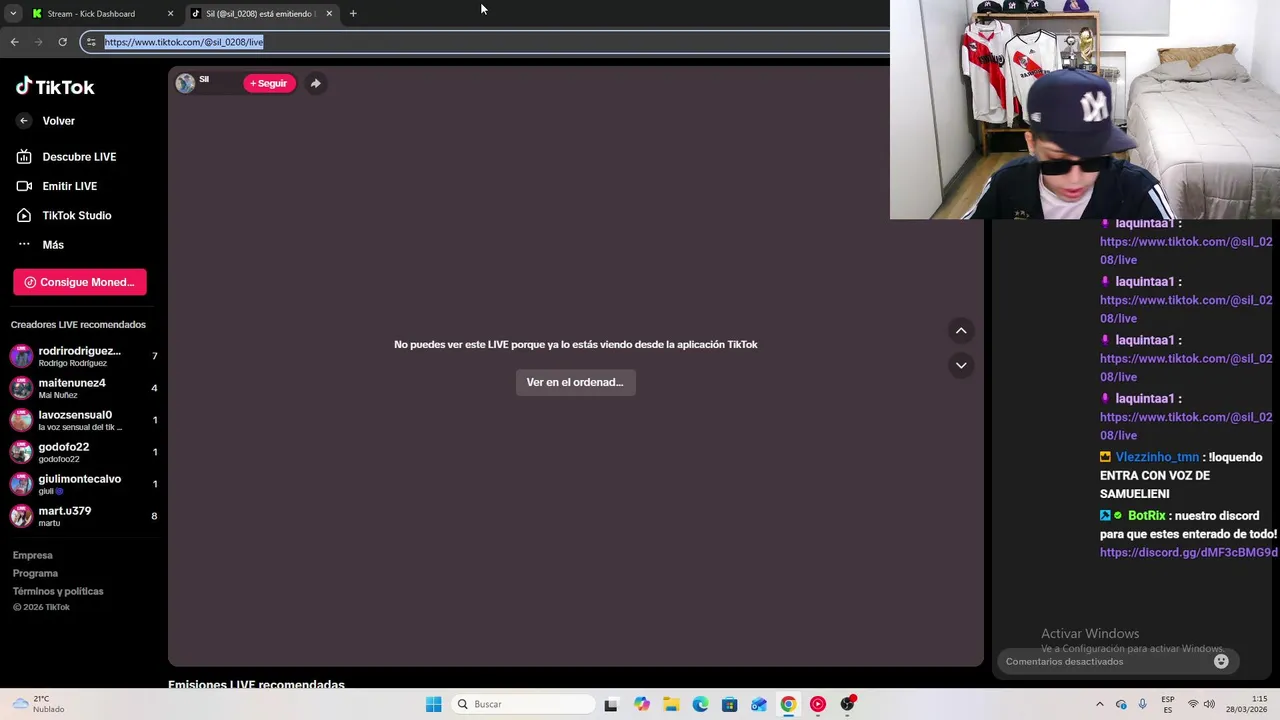This screenshot has width=1280, height=720.
Task: Open the Empresa footer link
Action: point(33,555)
